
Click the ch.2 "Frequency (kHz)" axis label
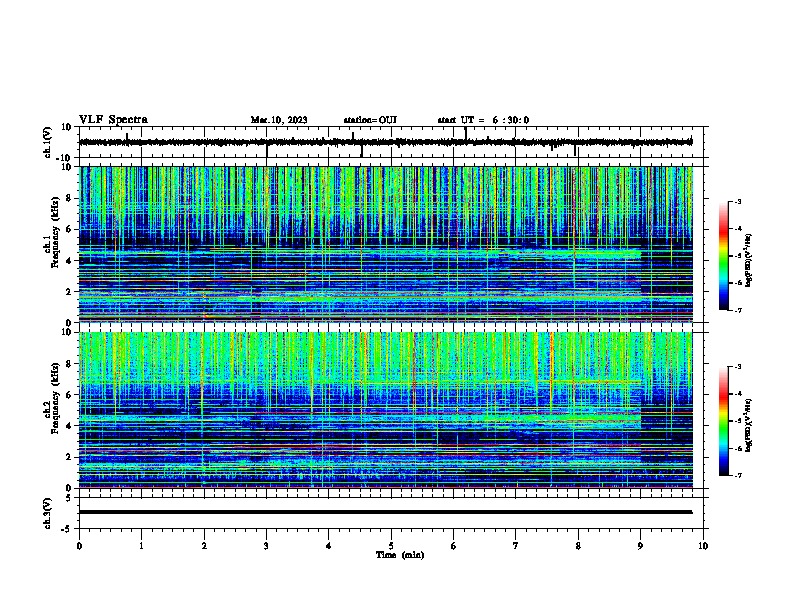[55, 398]
